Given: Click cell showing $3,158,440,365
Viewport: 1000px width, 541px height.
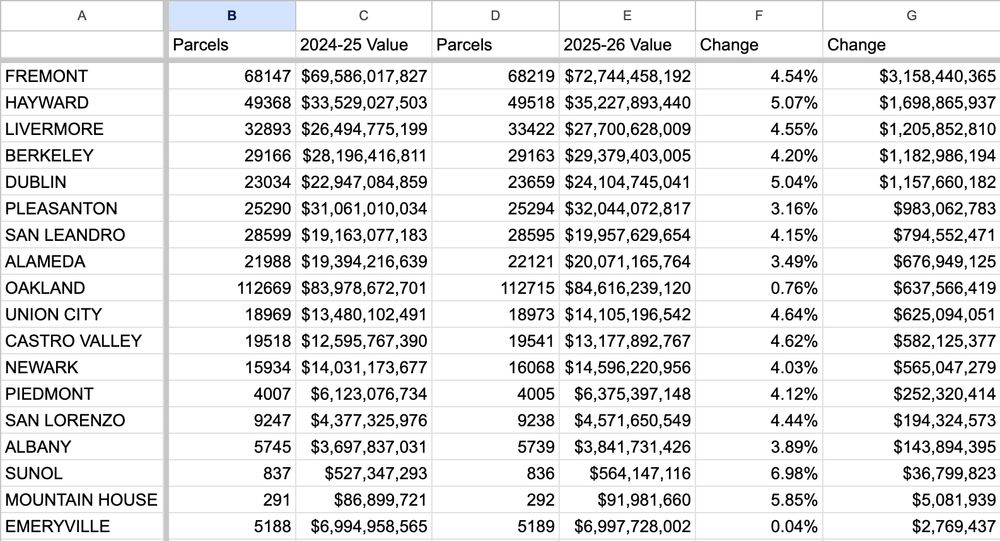Looking at the screenshot, I should (x=911, y=76).
